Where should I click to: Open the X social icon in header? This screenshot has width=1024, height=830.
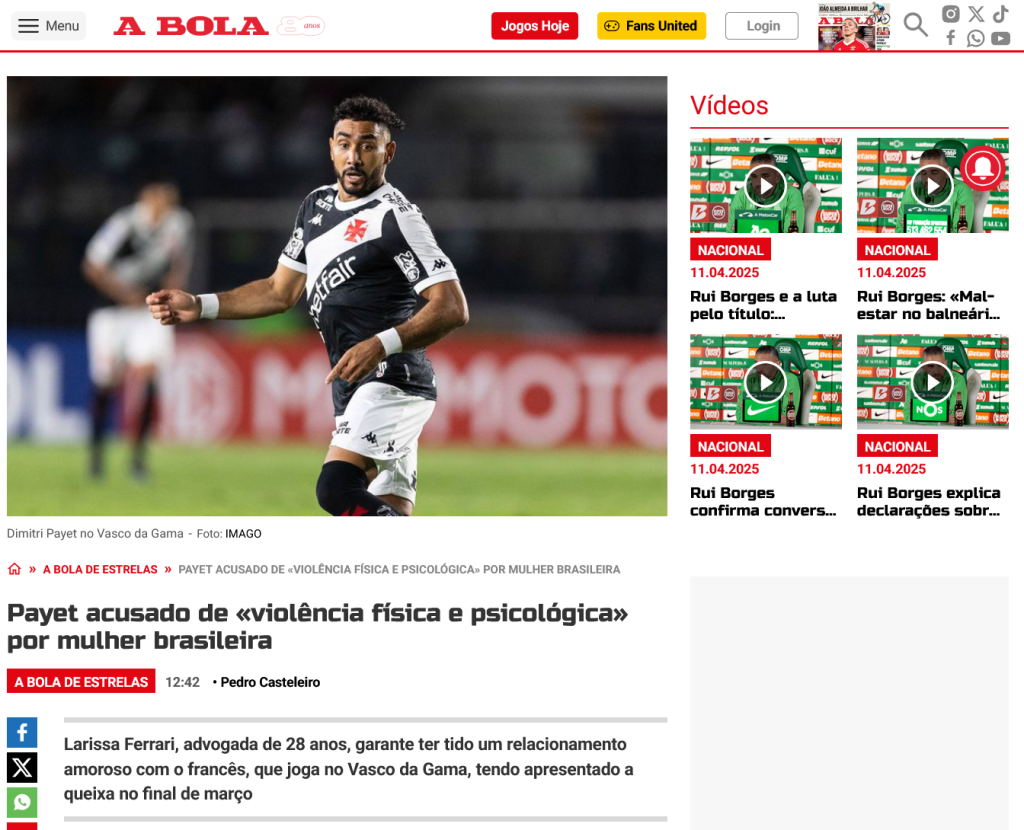tap(976, 14)
